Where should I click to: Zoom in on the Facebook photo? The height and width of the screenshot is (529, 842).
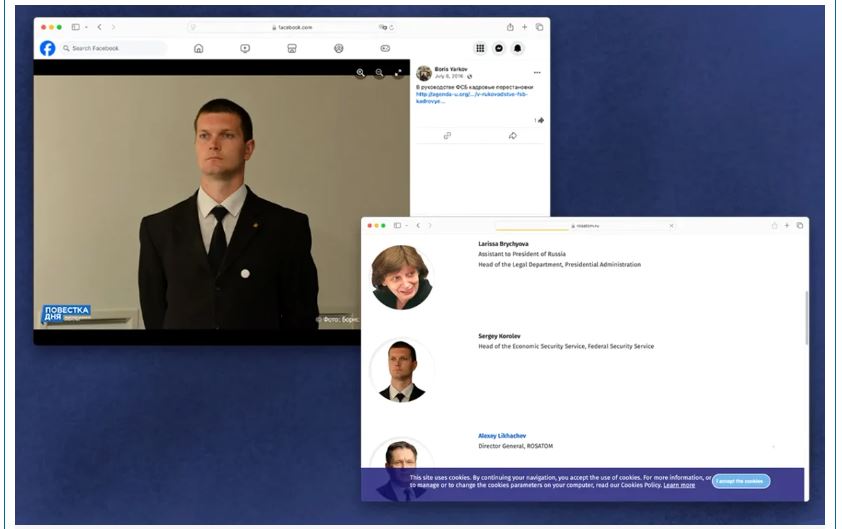(360, 73)
